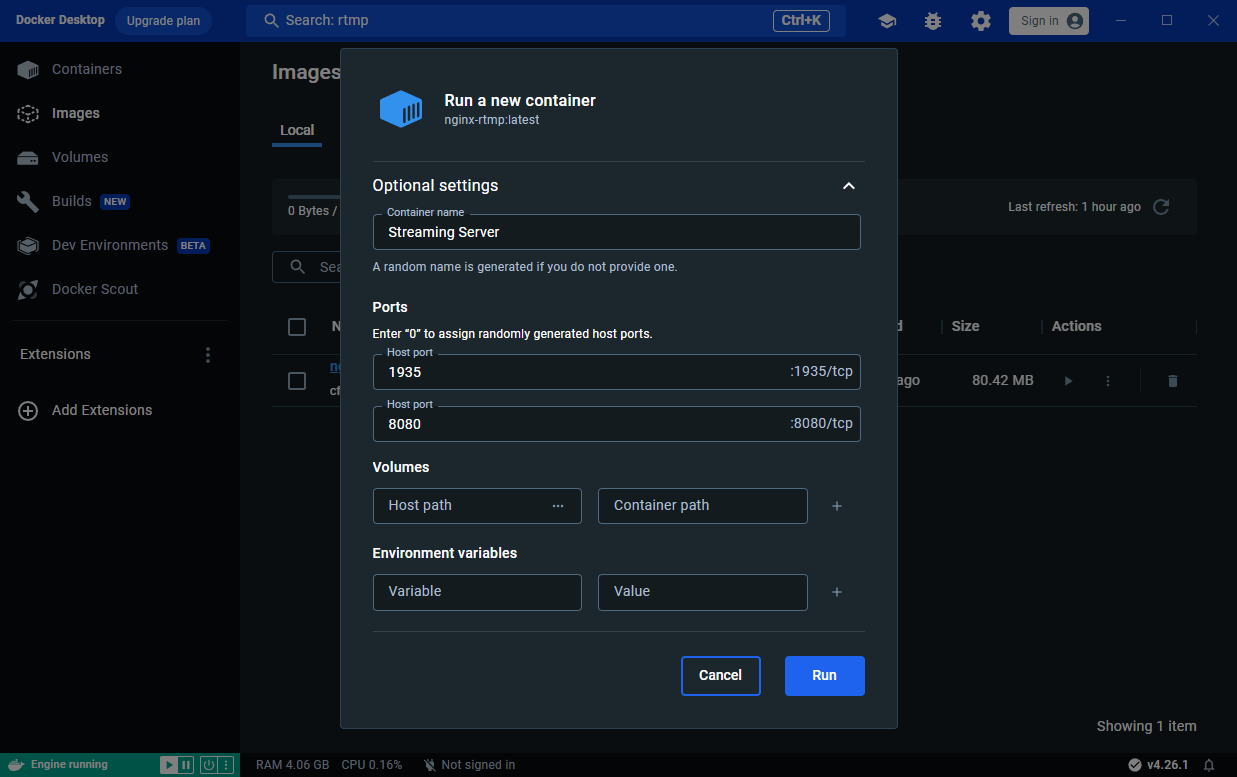Click the Container name input field

click(x=616, y=232)
